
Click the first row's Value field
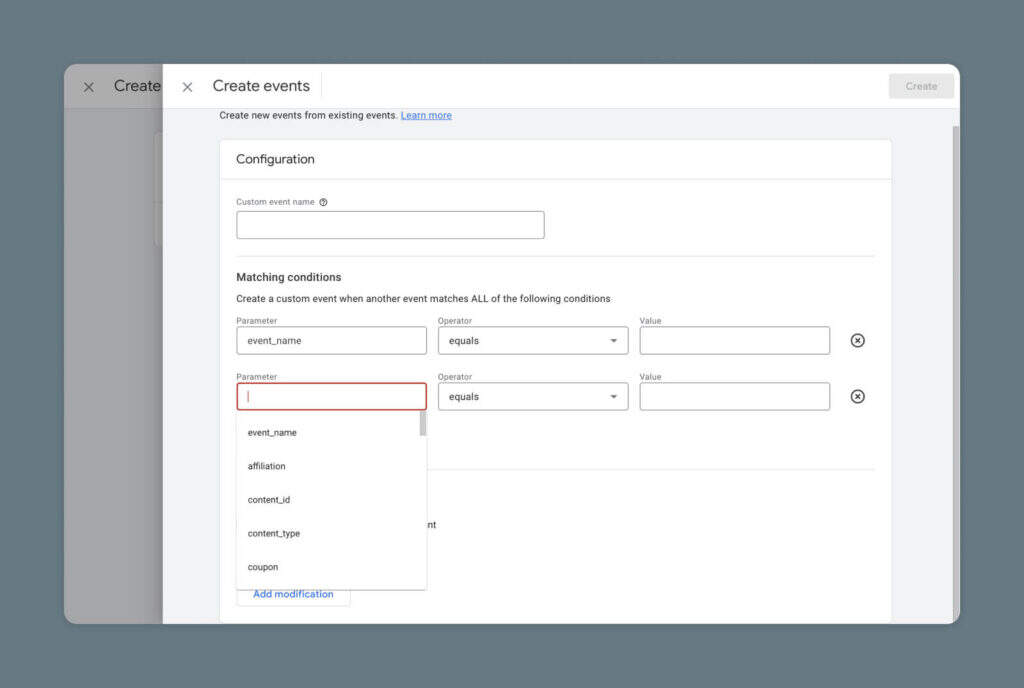point(734,341)
